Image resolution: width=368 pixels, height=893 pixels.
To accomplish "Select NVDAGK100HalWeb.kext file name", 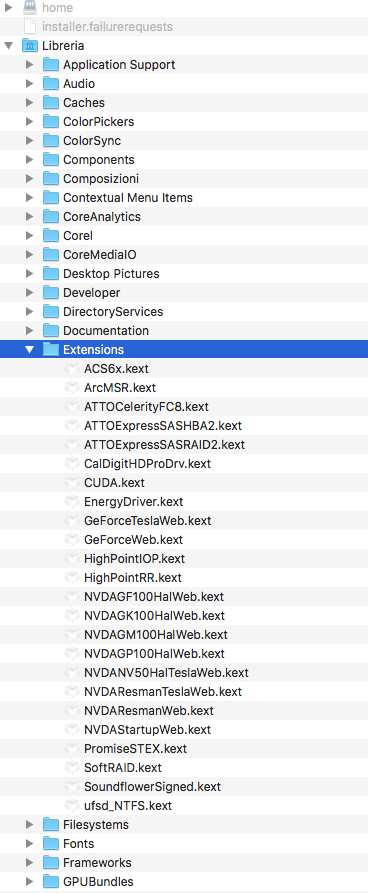I will pos(154,616).
